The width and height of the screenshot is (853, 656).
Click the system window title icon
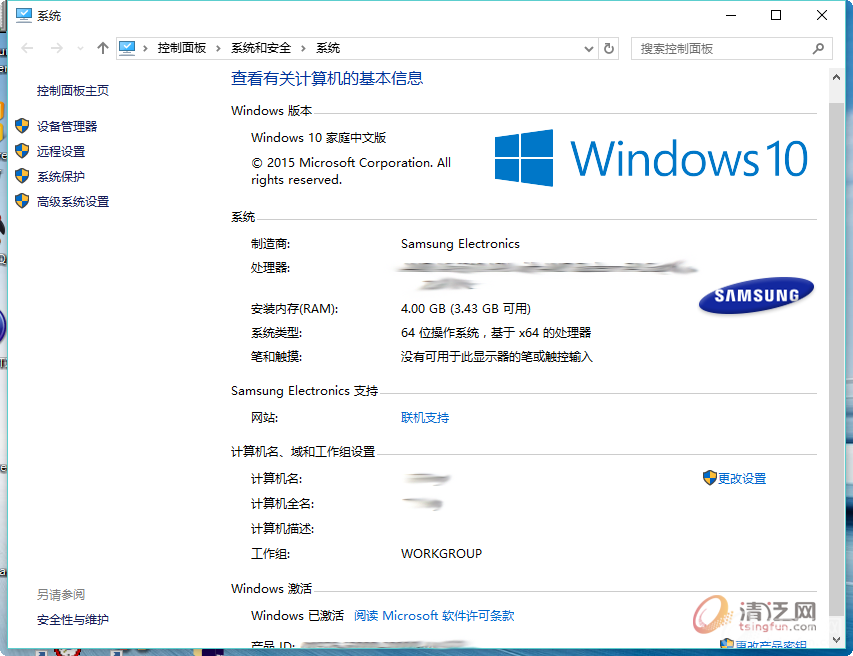(24, 15)
